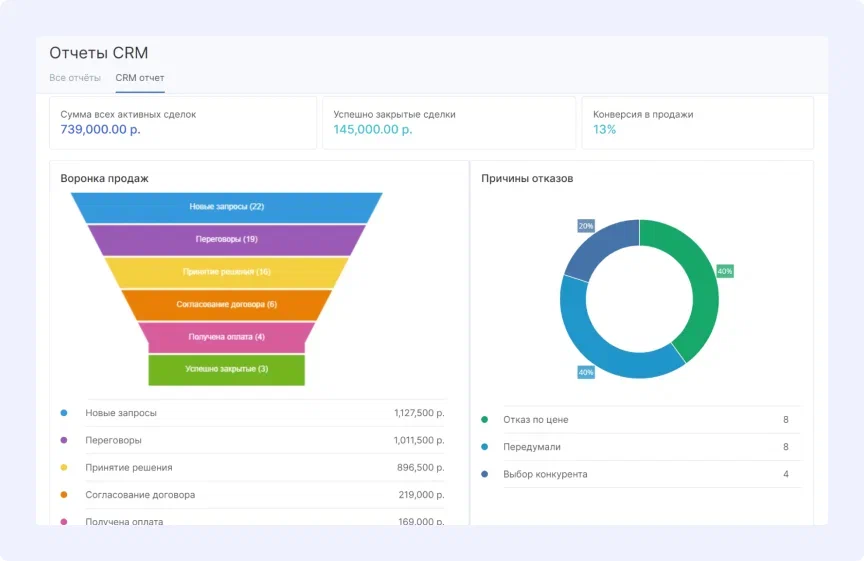Screen dimensions: 864x561
Task: Switch to the "Все отчёты" tab
Action: [x=75, y=78]
